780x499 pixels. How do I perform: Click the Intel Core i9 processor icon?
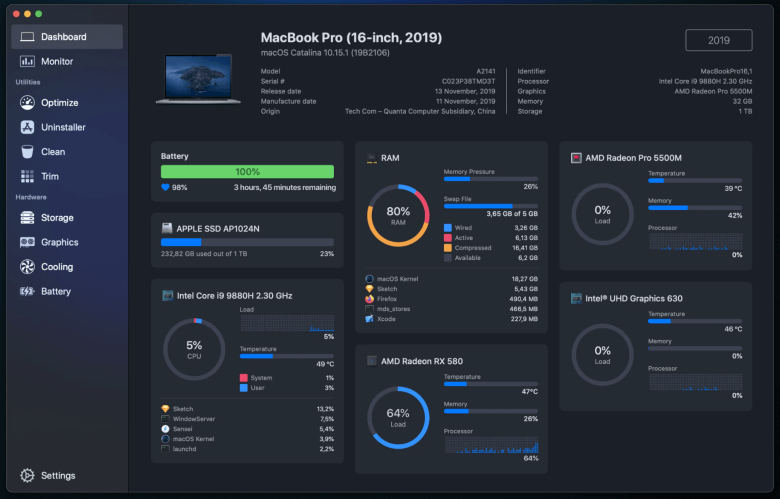[168, 296]
